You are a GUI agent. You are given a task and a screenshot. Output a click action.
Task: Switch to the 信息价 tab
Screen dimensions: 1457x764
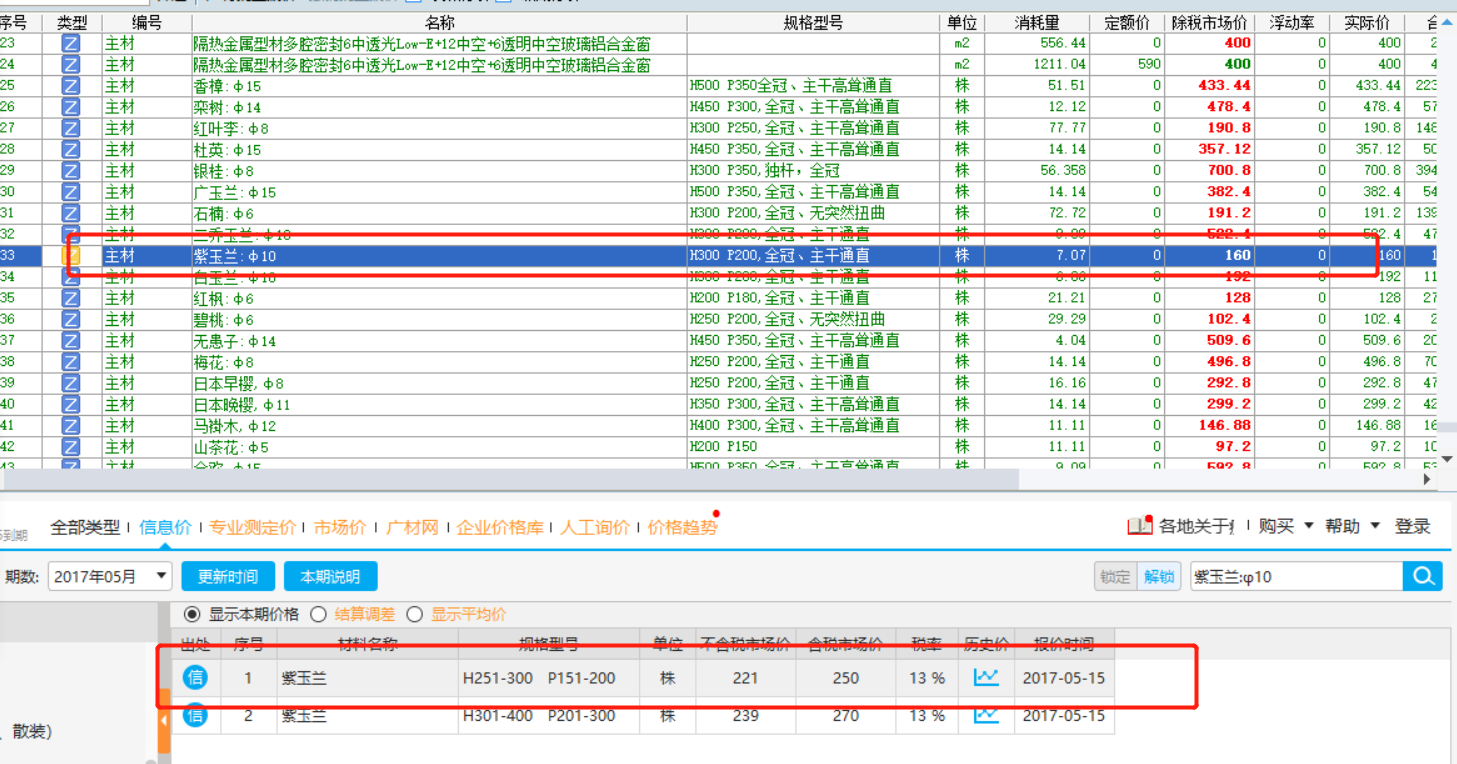(x=165, y=527)
